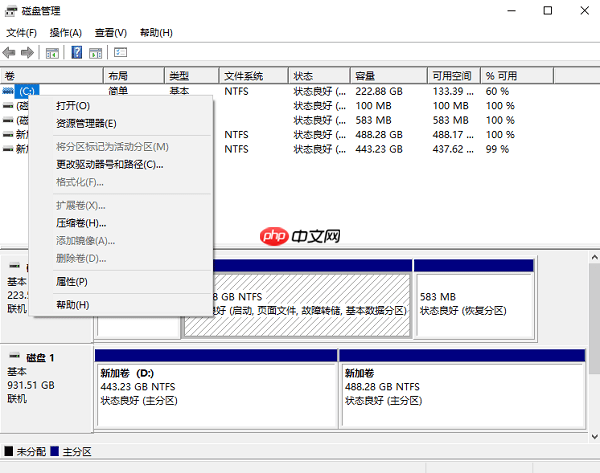The width and height of the screenshot is (600, 473).
Task: Click the blue 主分区 legend swatch
Action: pyautogui.click(x=54, y=451)
